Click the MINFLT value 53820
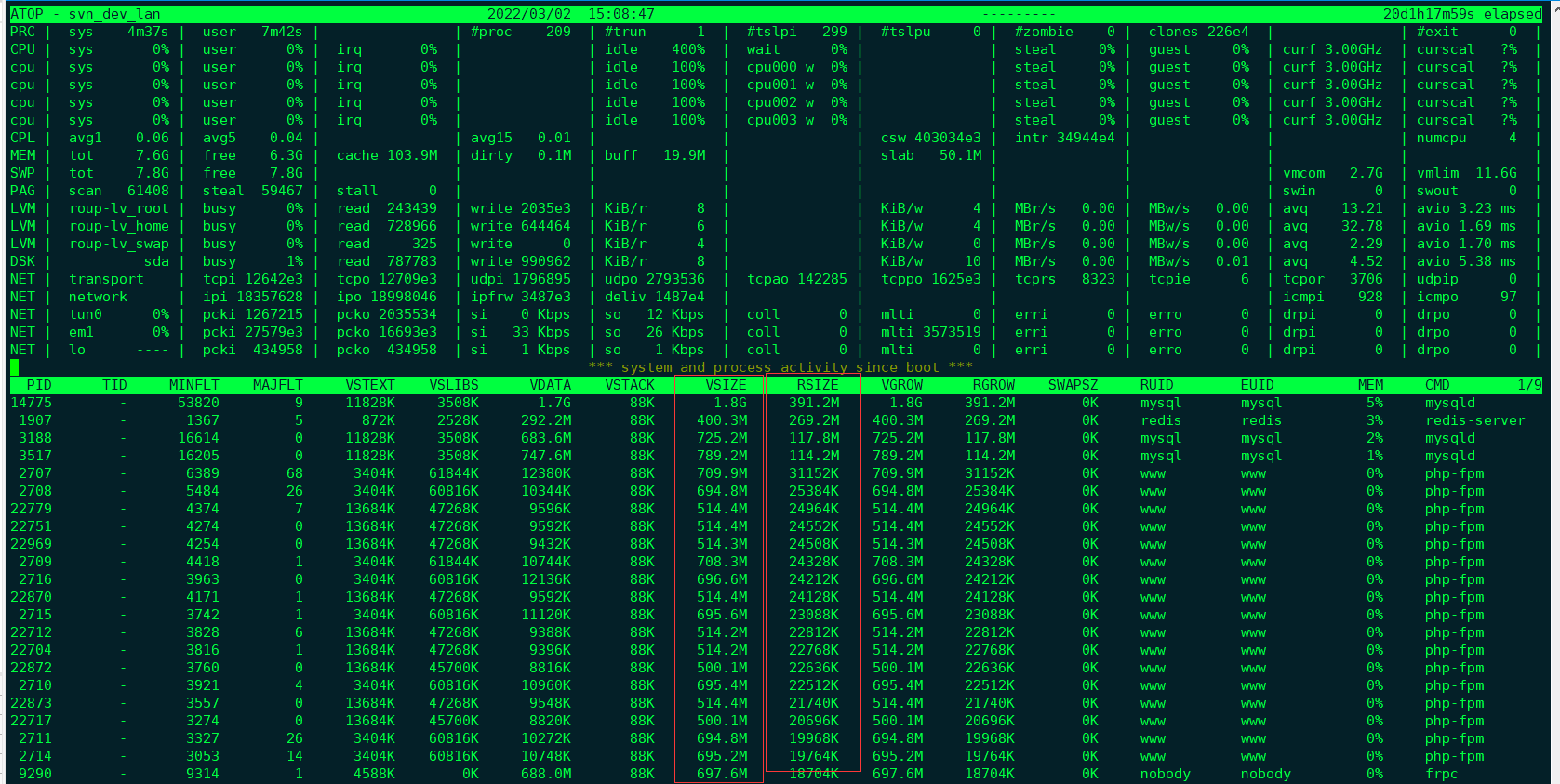1560x784 pixels. pos(198,403)
